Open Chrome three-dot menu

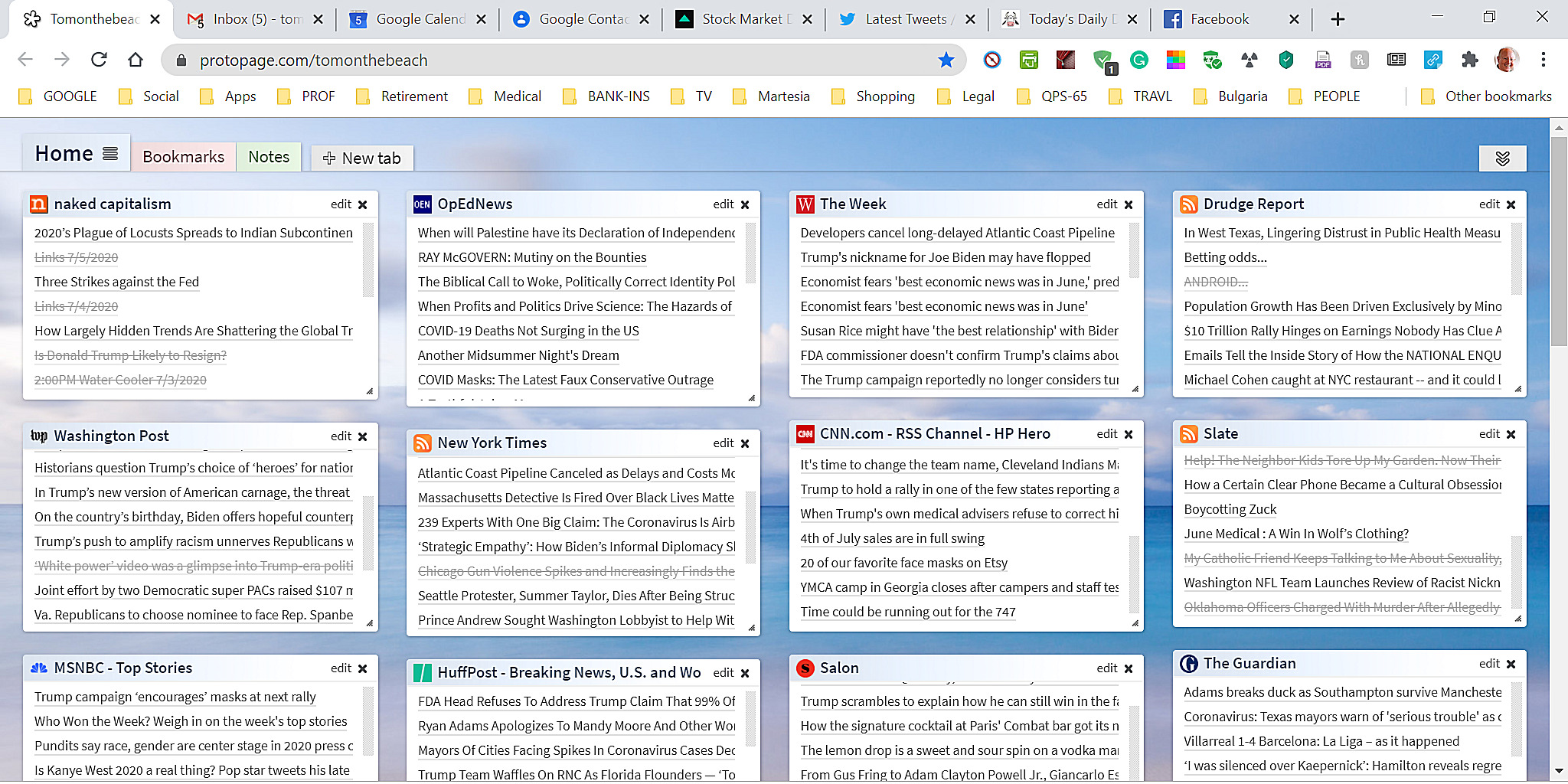pos(1543,60)
